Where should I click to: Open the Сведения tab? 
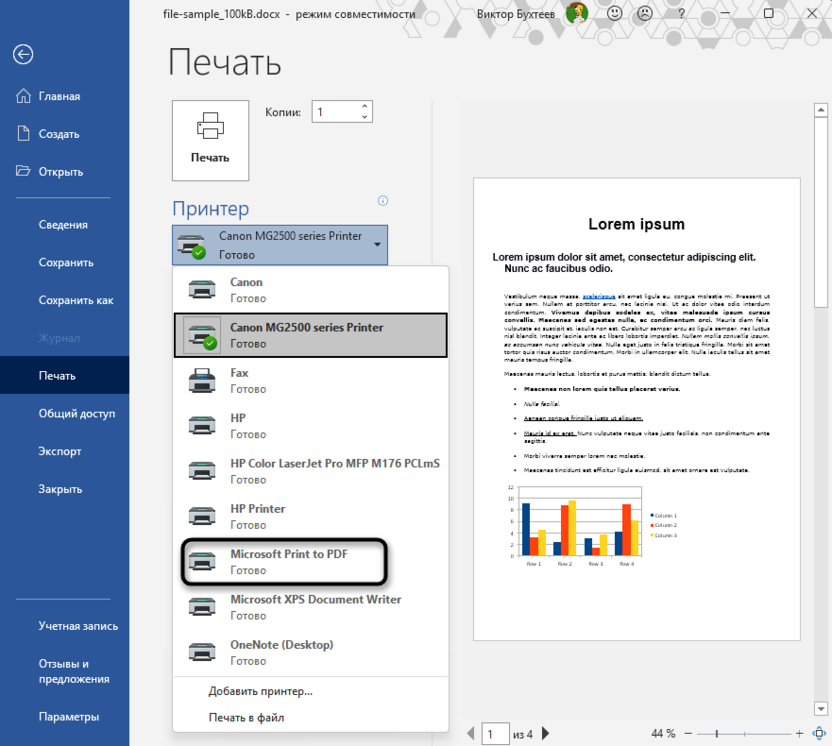pos(63,224)
